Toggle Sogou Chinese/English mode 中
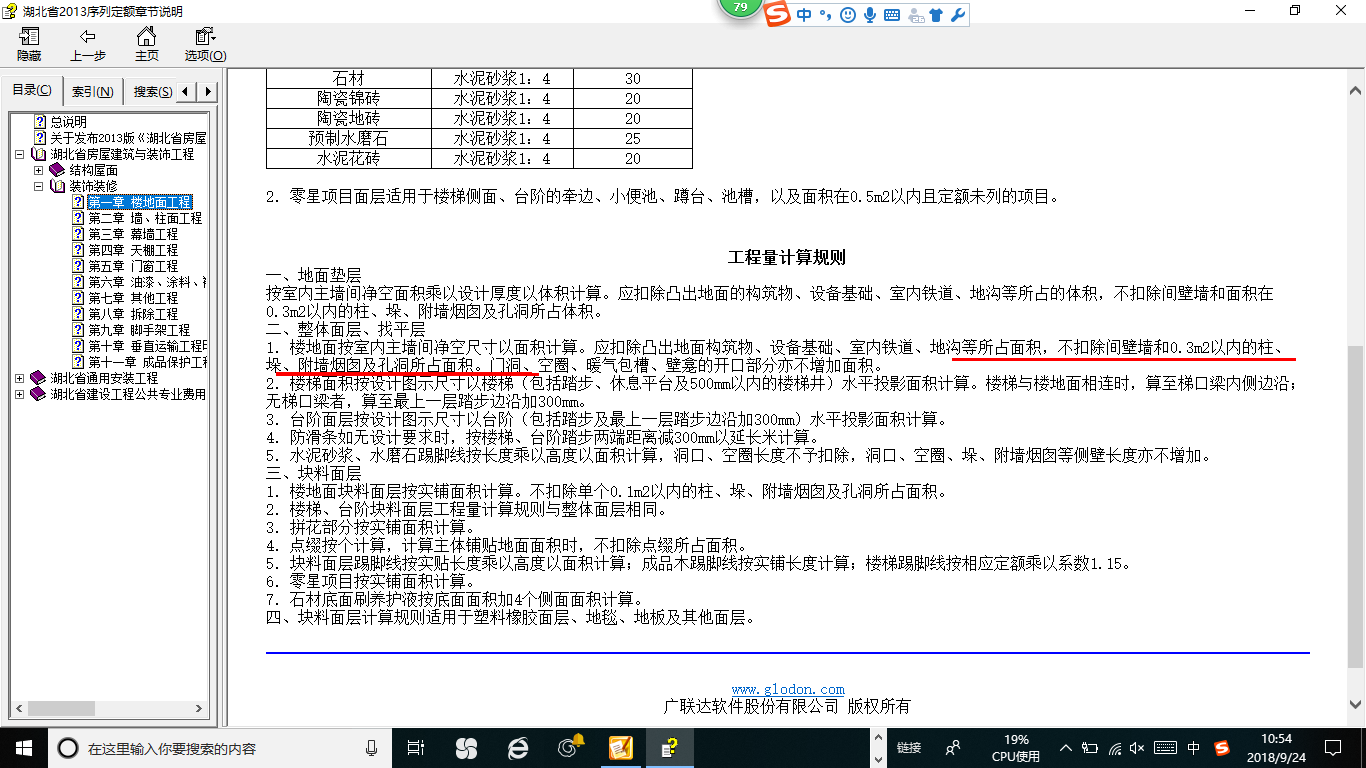 point(805,15)
